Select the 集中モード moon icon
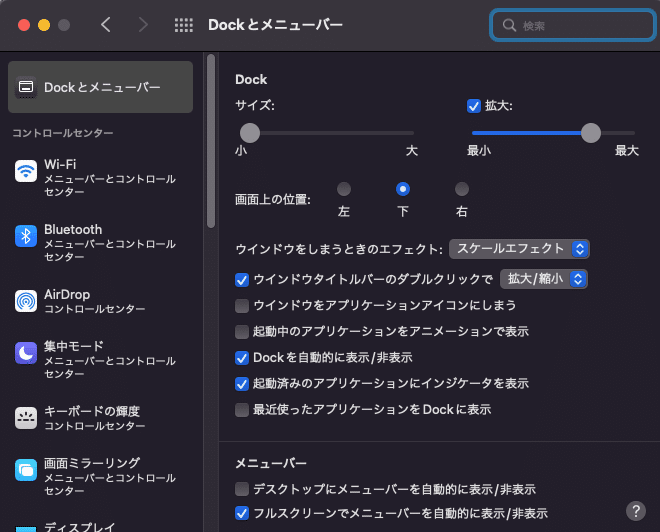Viewport: 660px width, 532px height. pos(26,353)
